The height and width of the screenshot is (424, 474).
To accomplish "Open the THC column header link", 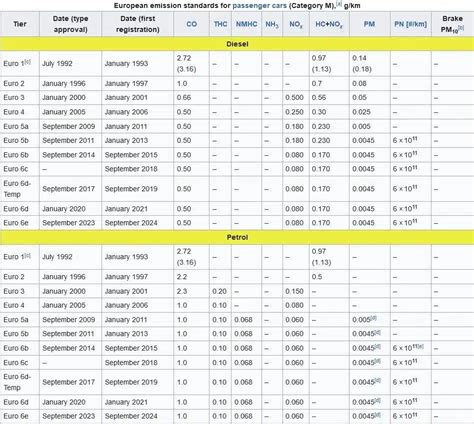I will pyautogui.click(x=220, y=24).
